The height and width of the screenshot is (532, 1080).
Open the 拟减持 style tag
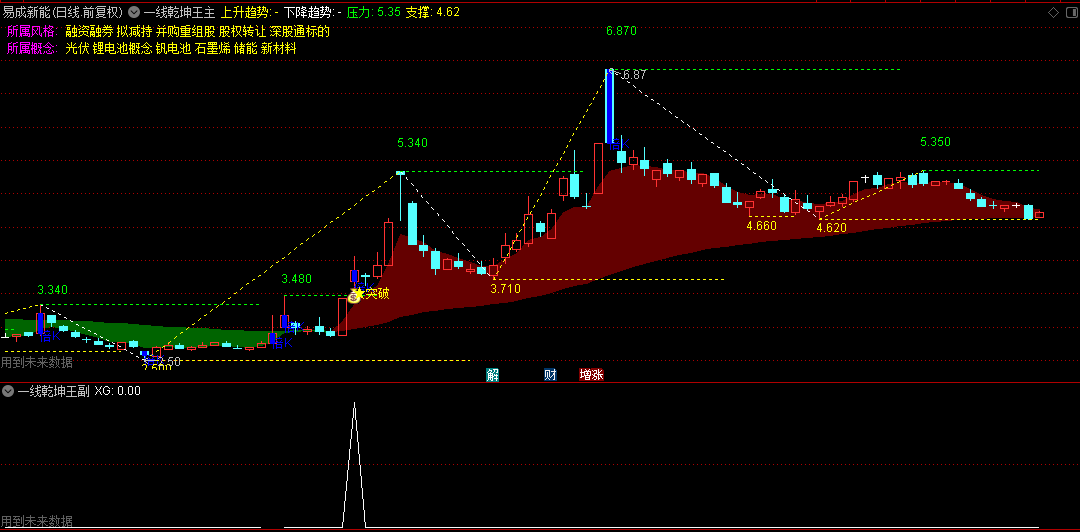click(x=134, y=31)
